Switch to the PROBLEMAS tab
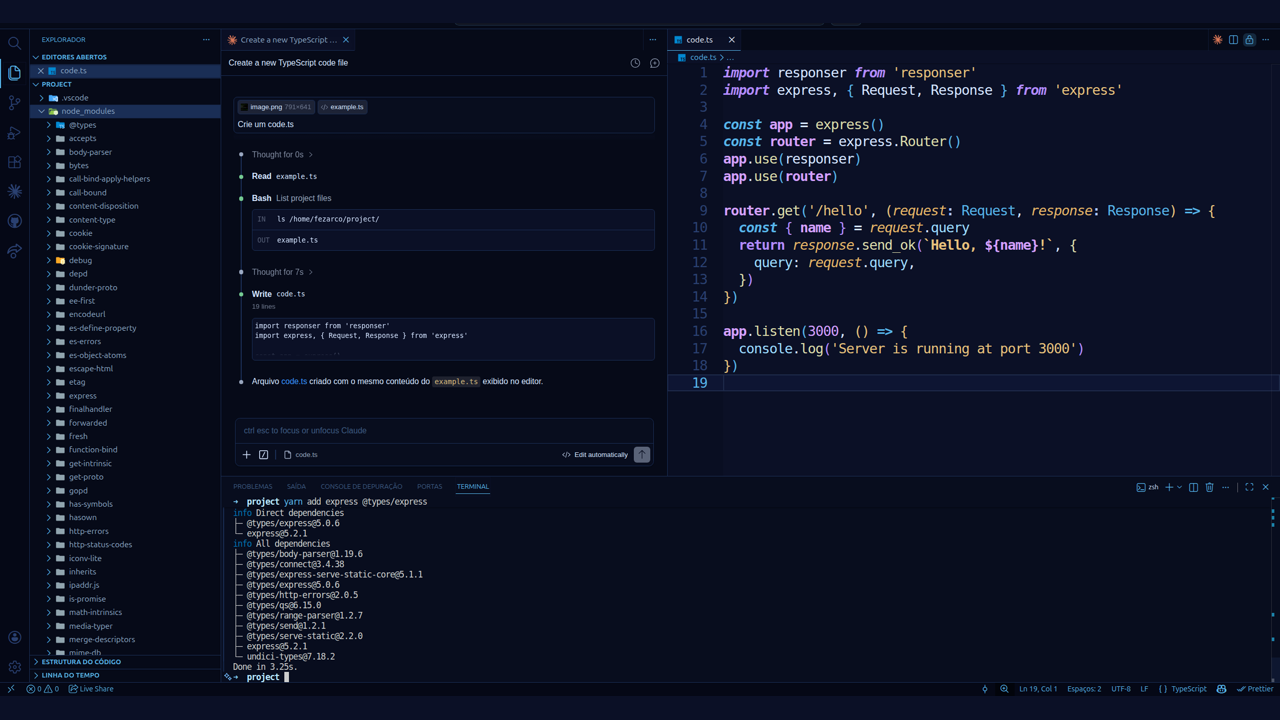The width and height of the screenshot is (1280, 720). (x=252, y=486)
